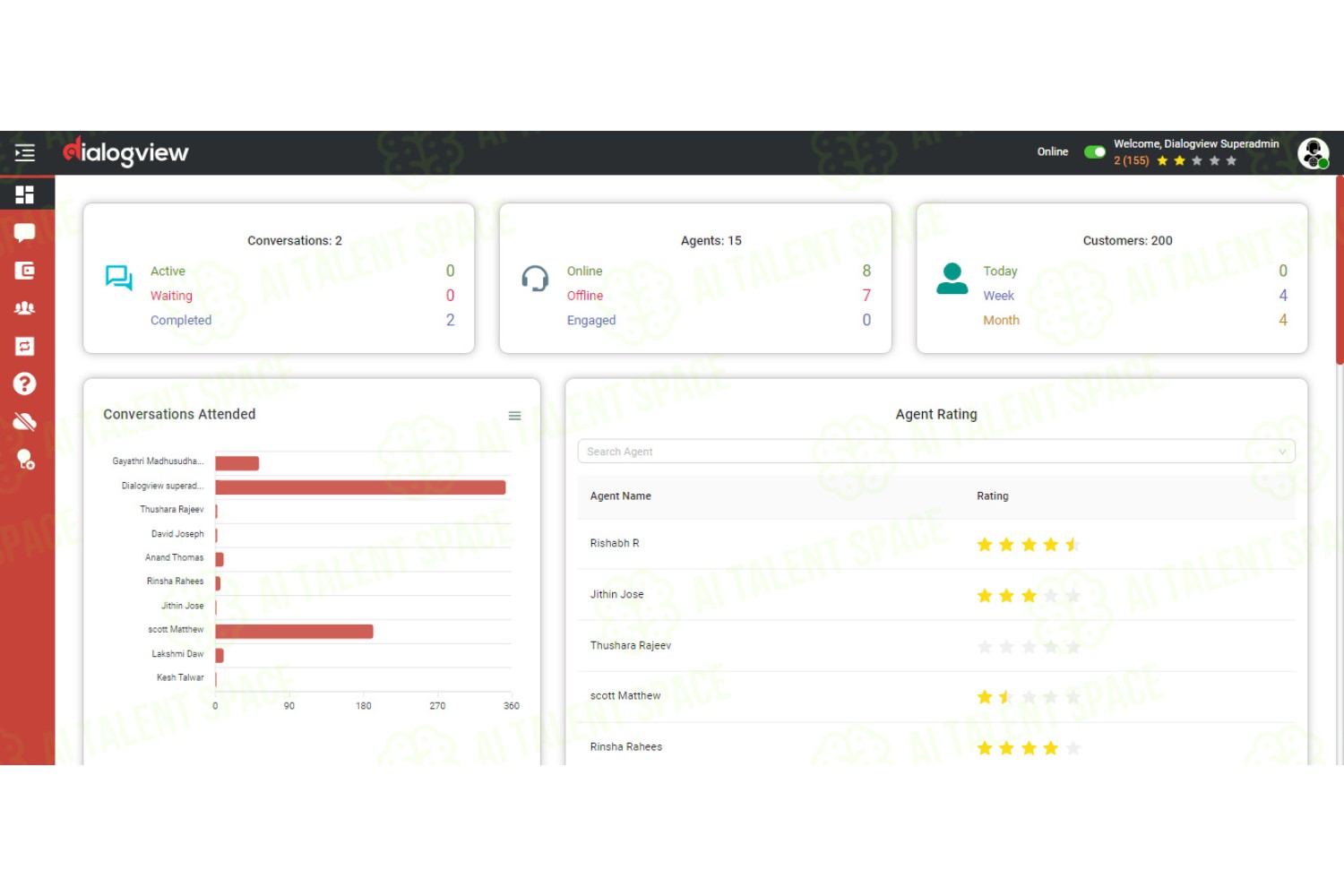Click David Joseph chart label
Image resolution: width=1344 pixels, height=896 pixels.
(177, 534)
